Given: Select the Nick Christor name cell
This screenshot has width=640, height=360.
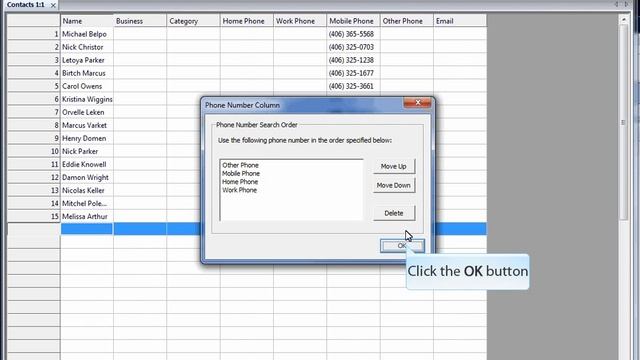Looking at the screenshot, I should click(x=87, y=47).
